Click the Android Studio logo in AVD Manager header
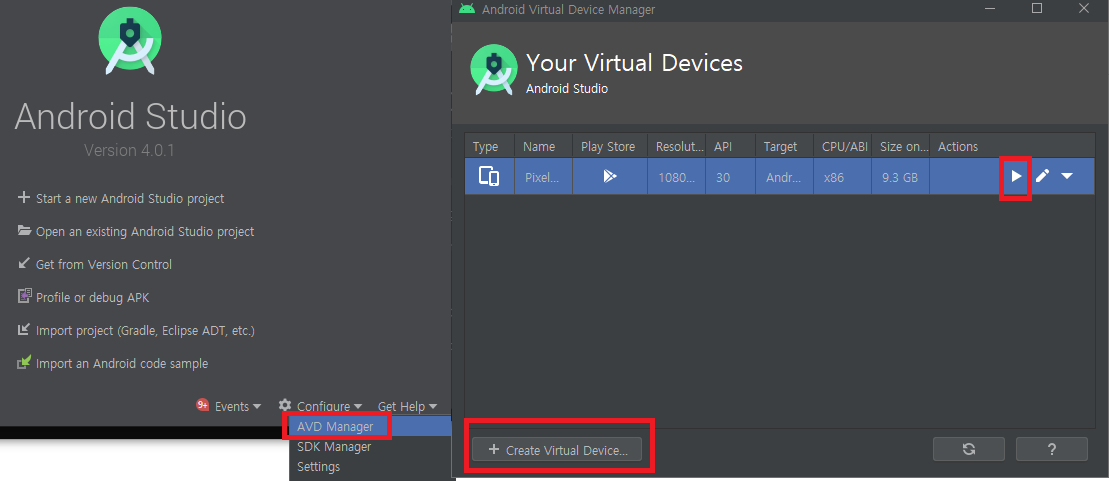This screenshot has width=1109, height=481. point(494,69)
